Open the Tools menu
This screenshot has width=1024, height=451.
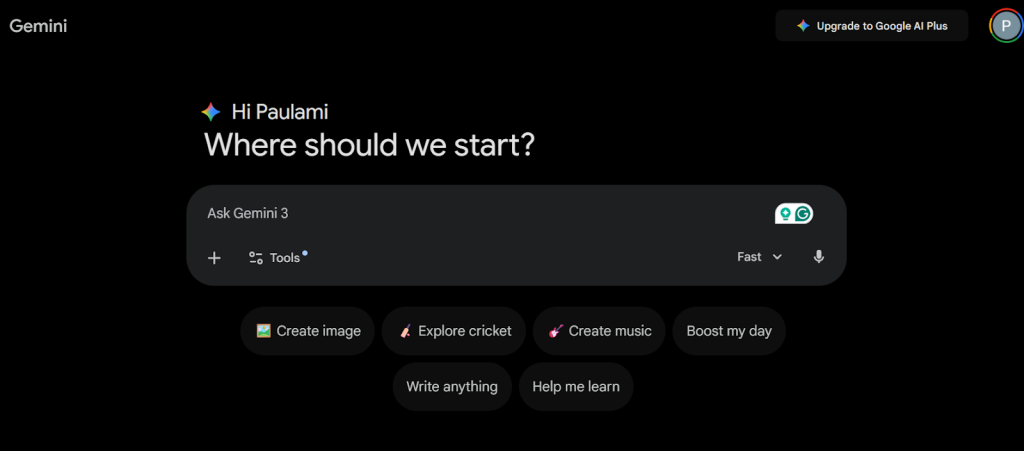tap(276, 258)
